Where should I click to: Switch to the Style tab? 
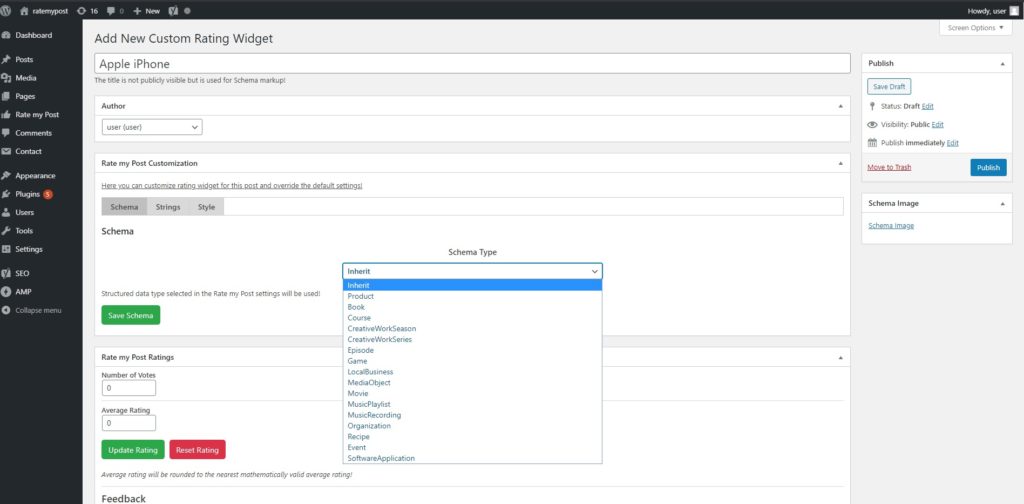click(206, 207)
